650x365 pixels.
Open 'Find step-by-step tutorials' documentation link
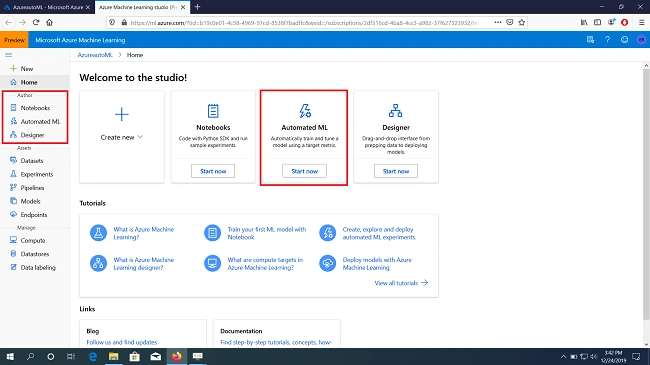(x=276, y=342)
